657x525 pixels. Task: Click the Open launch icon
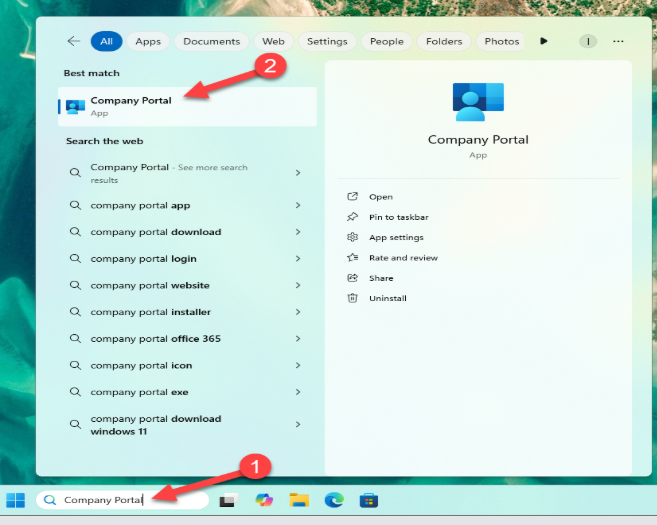click(352, 196)
